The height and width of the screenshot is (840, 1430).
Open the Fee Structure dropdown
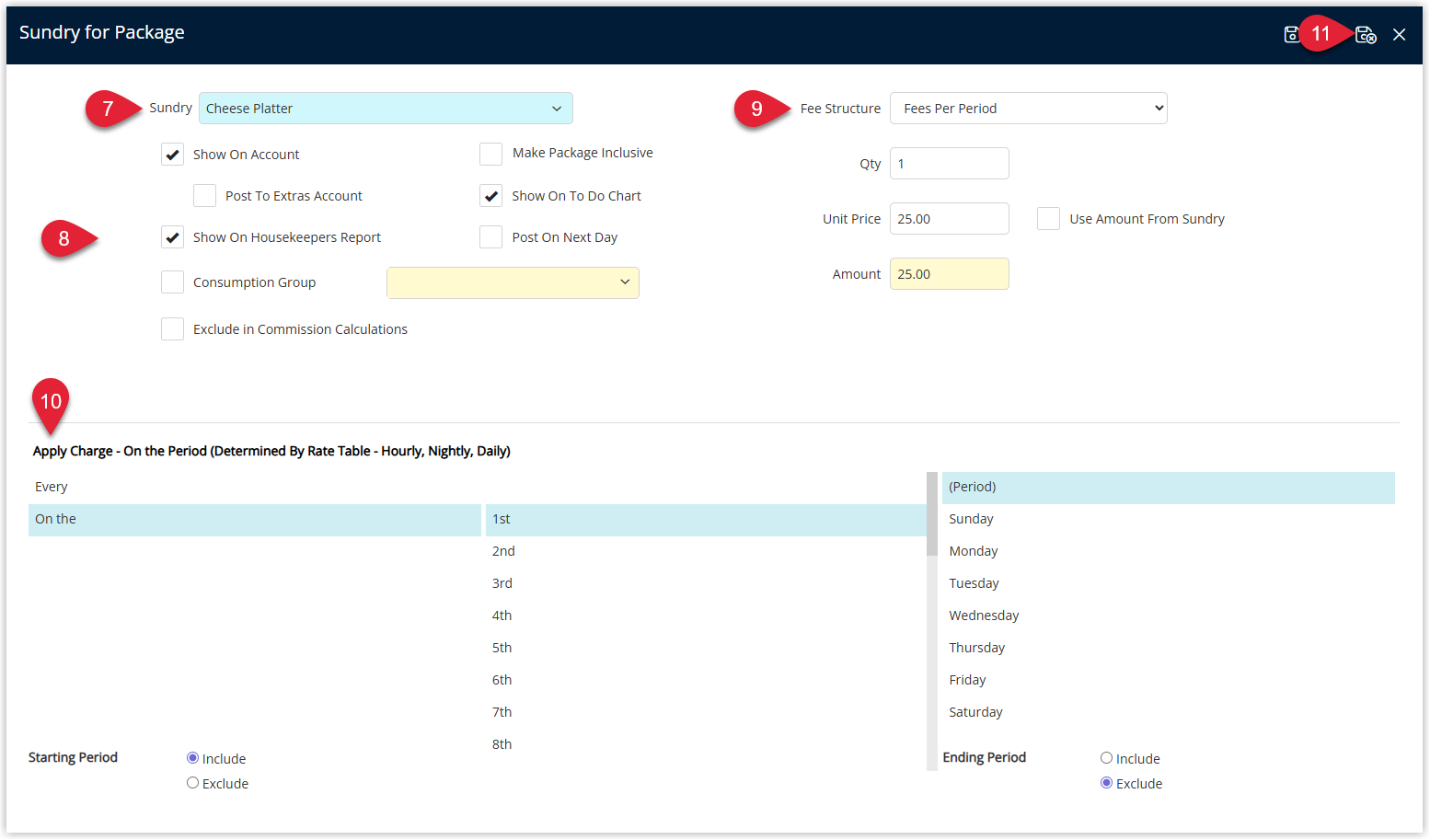coord(1028,109)
